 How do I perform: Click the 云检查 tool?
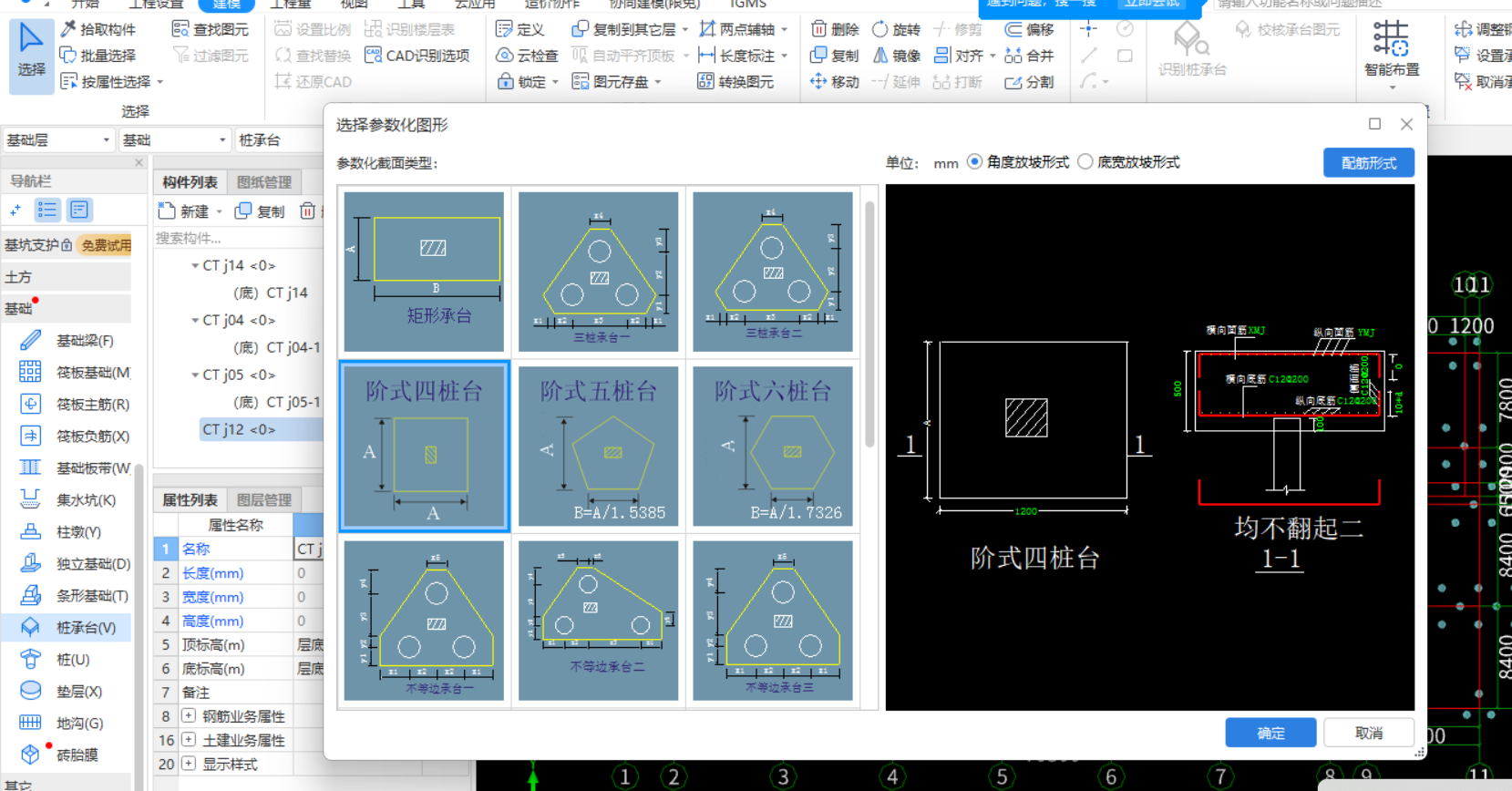click(x=527, y=56)
